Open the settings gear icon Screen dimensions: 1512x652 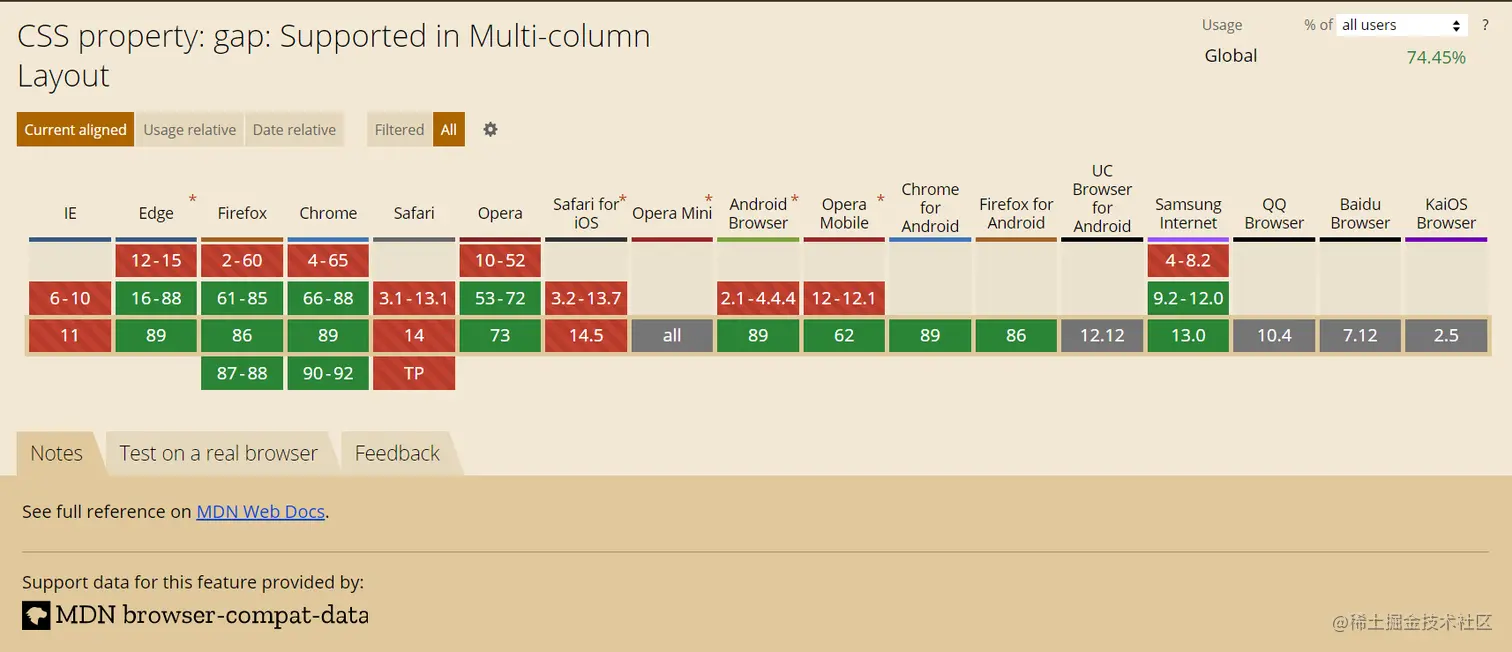pyautogui.click(x=490, y=129)
